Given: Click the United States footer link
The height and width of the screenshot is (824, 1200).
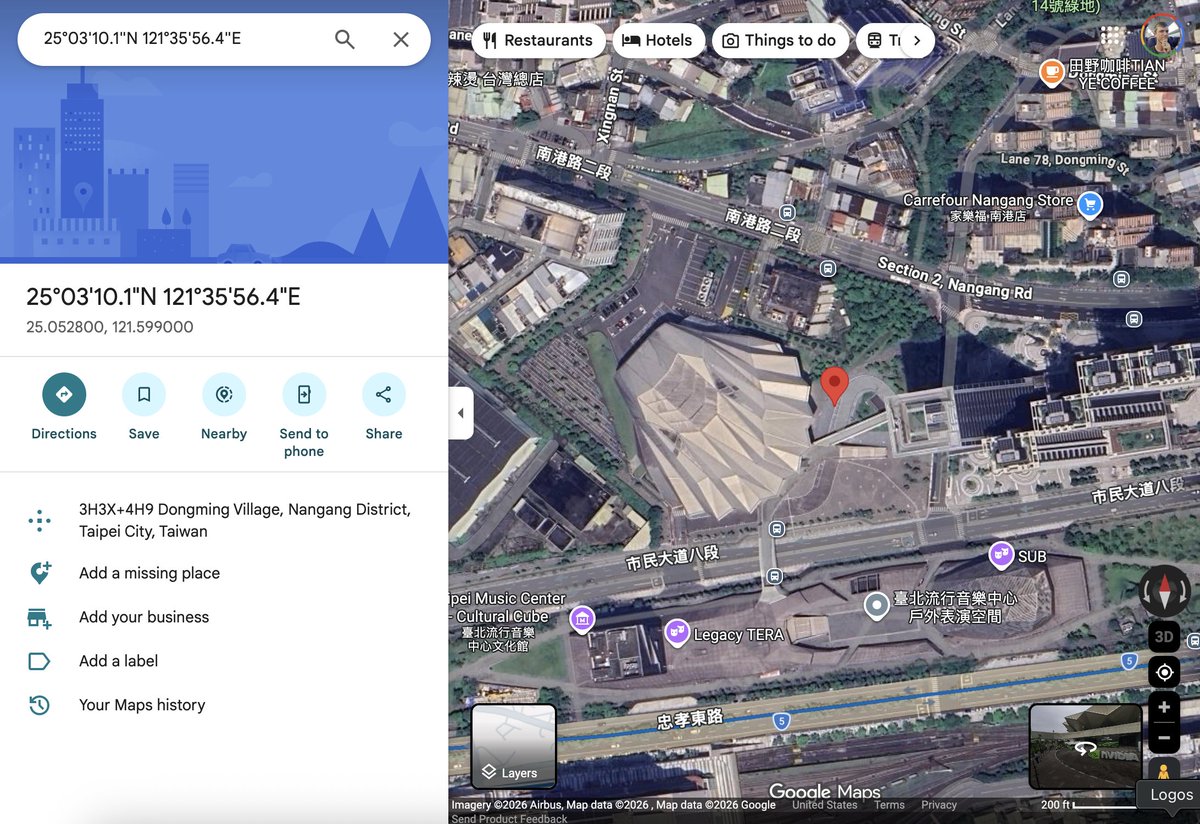Looking at the screenshot, I should click(825, 805).
